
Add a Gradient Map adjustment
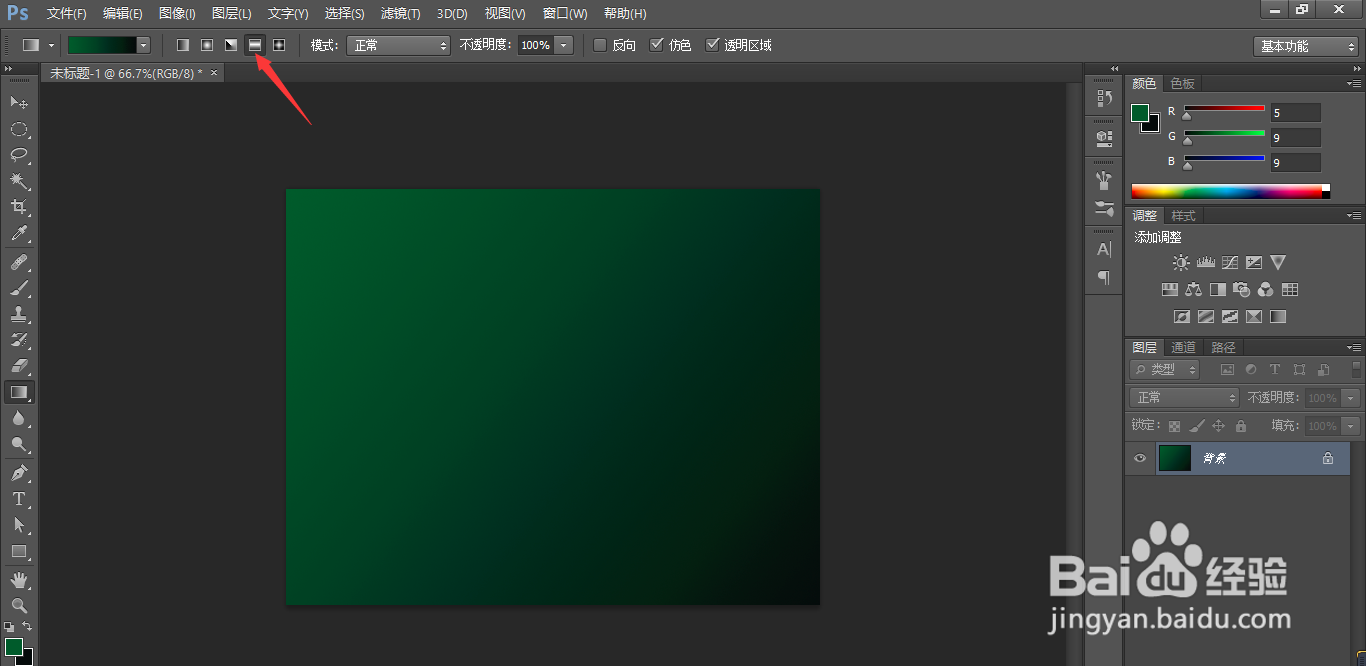point(1278,317)
